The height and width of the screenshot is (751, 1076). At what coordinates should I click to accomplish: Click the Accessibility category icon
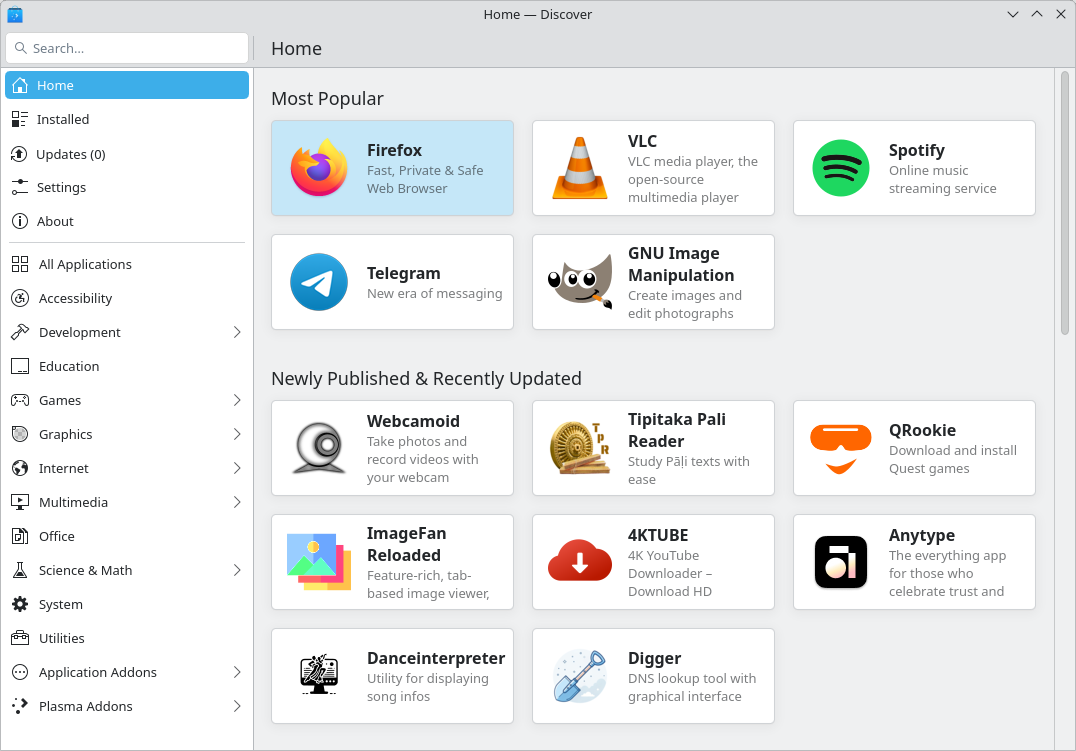20,298
